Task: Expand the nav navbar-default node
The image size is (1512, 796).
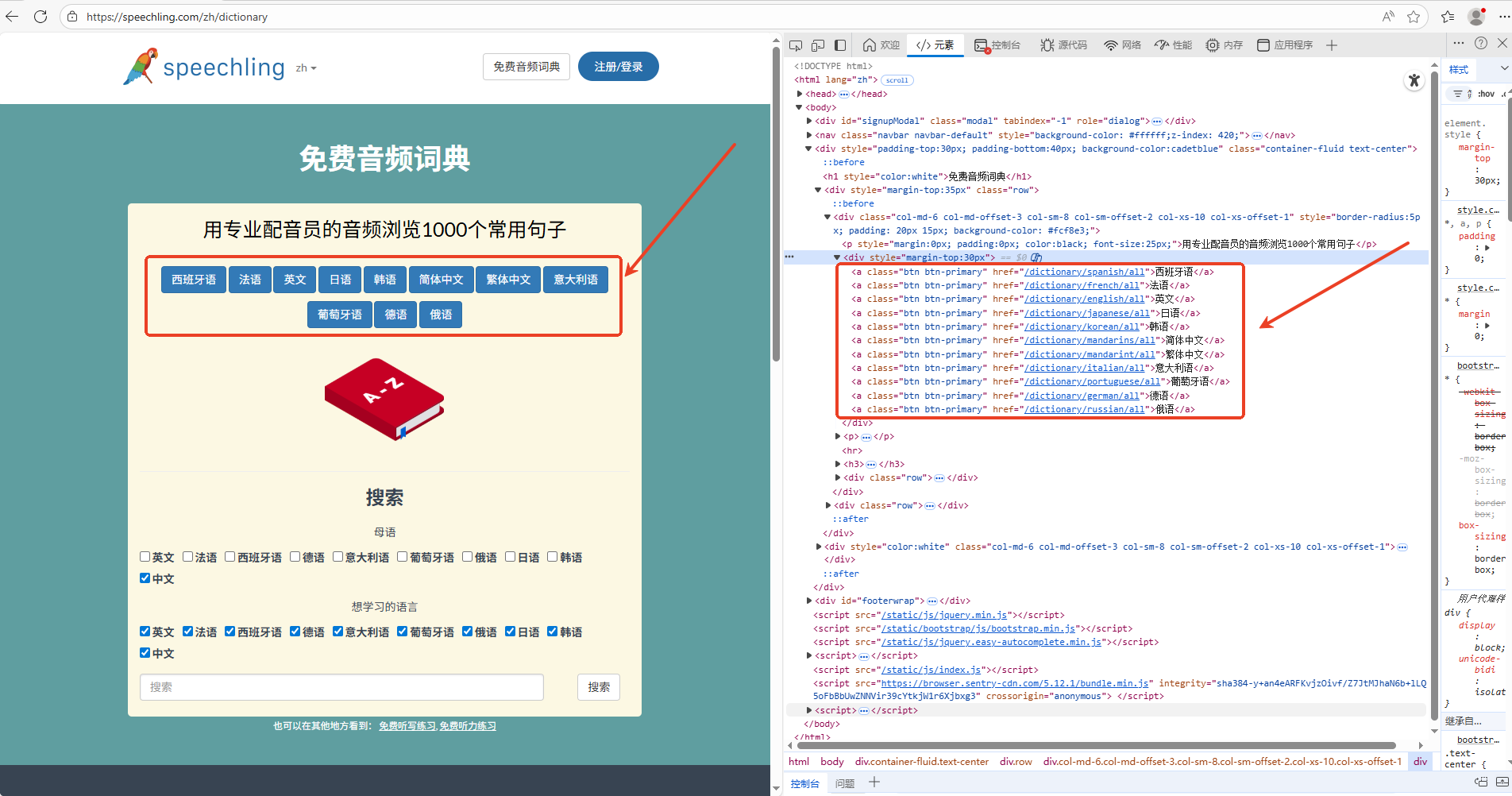Action: tap(809, 135)
